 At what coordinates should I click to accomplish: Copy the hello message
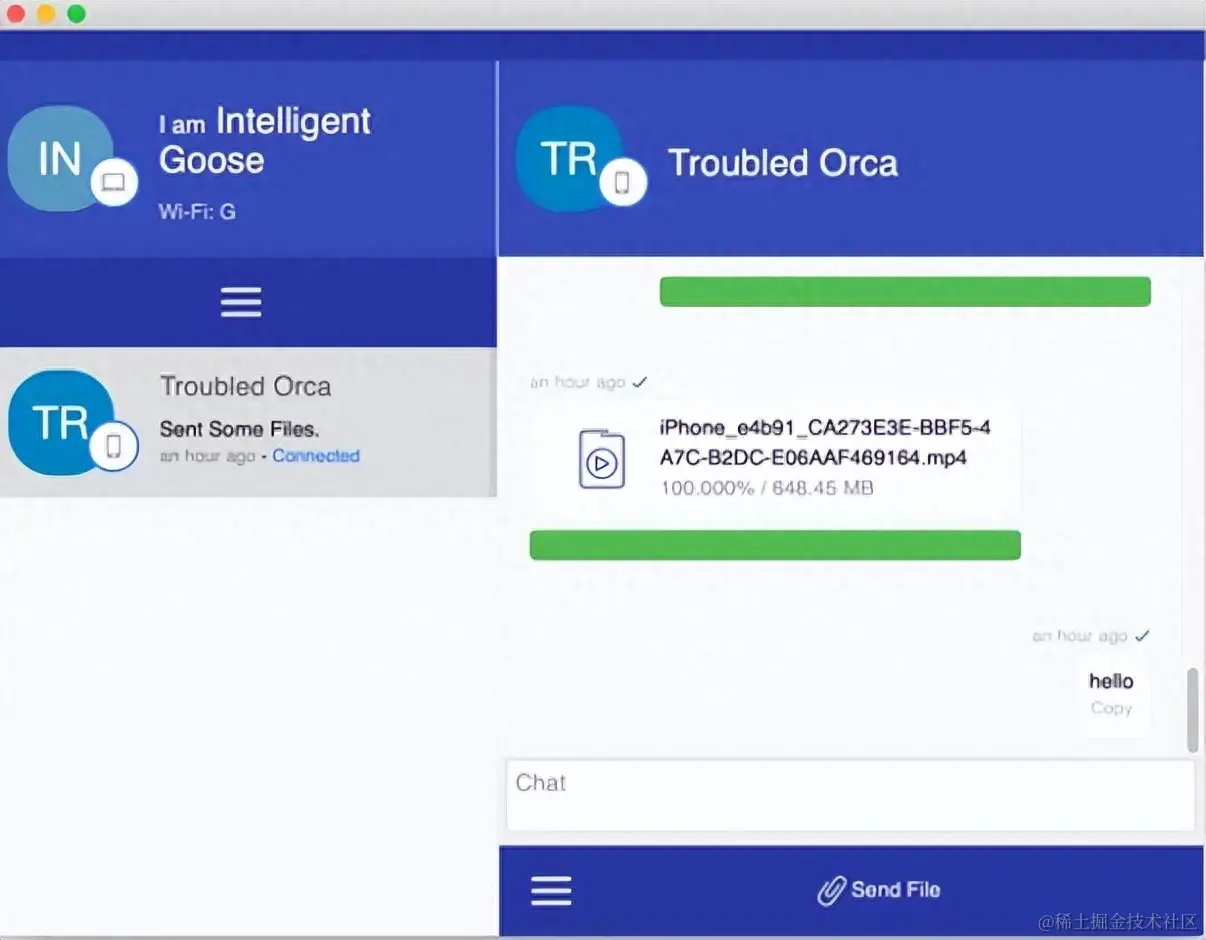click(x=1111, y=708)
